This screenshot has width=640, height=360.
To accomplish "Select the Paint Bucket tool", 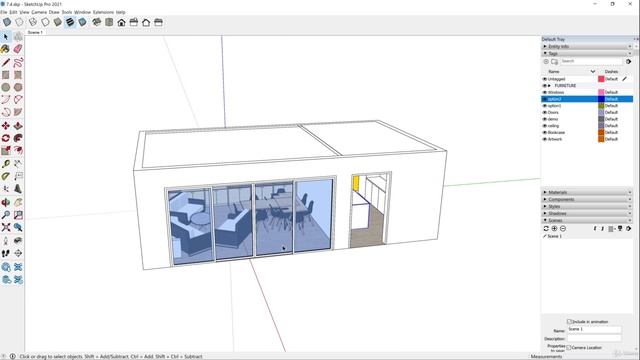I will (6, 49).
